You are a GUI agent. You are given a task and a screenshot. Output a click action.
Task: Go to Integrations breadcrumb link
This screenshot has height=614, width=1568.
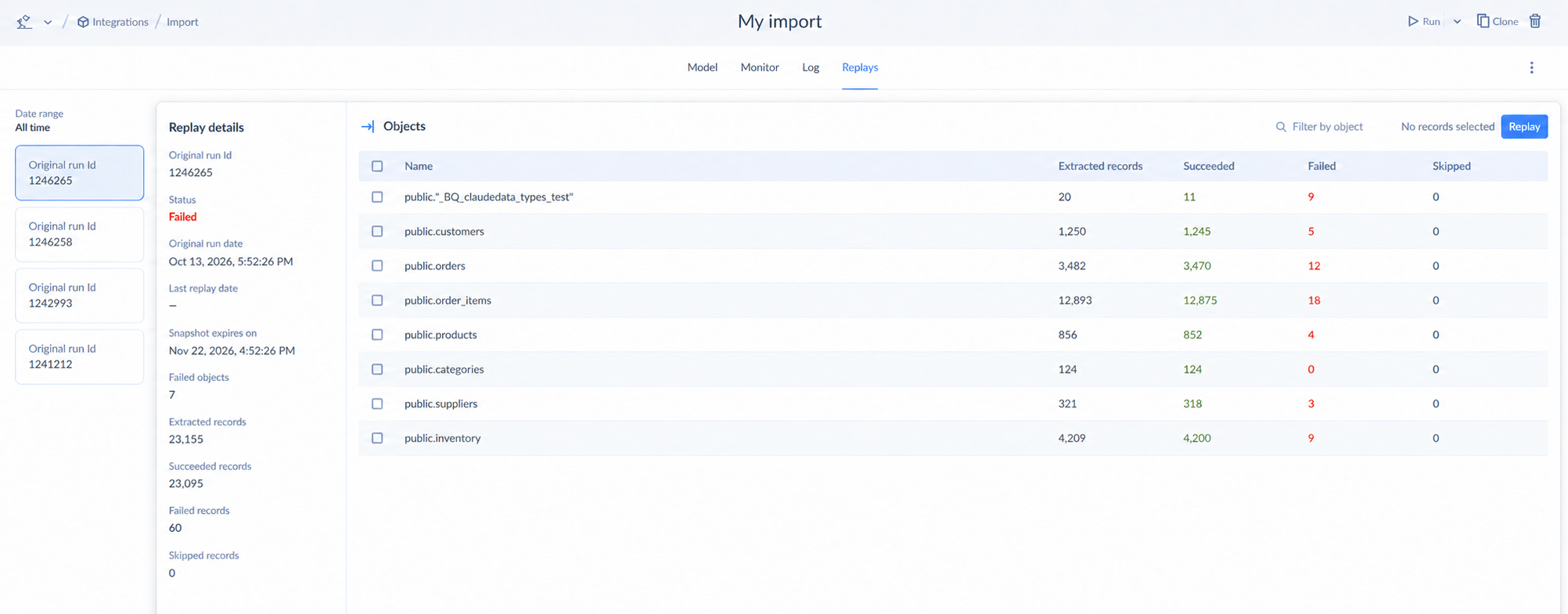(120, 22)
